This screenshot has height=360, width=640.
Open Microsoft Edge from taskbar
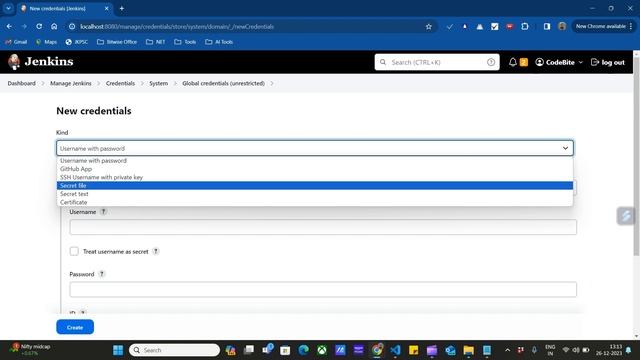click(304, 350)
